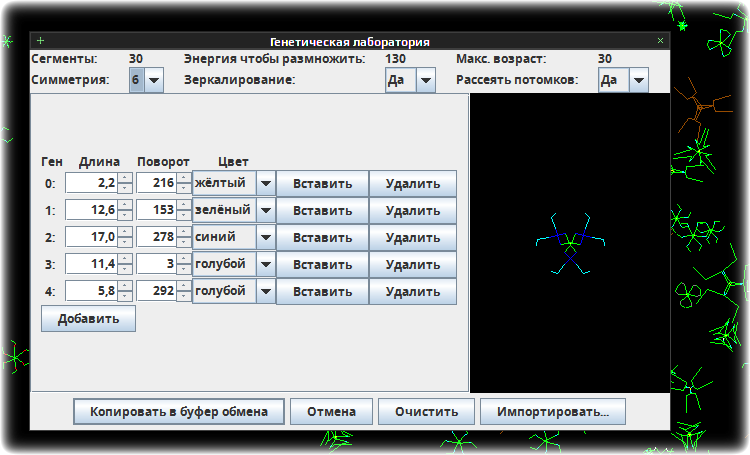Delete gene 1 with Удалить button

point(413,210)
